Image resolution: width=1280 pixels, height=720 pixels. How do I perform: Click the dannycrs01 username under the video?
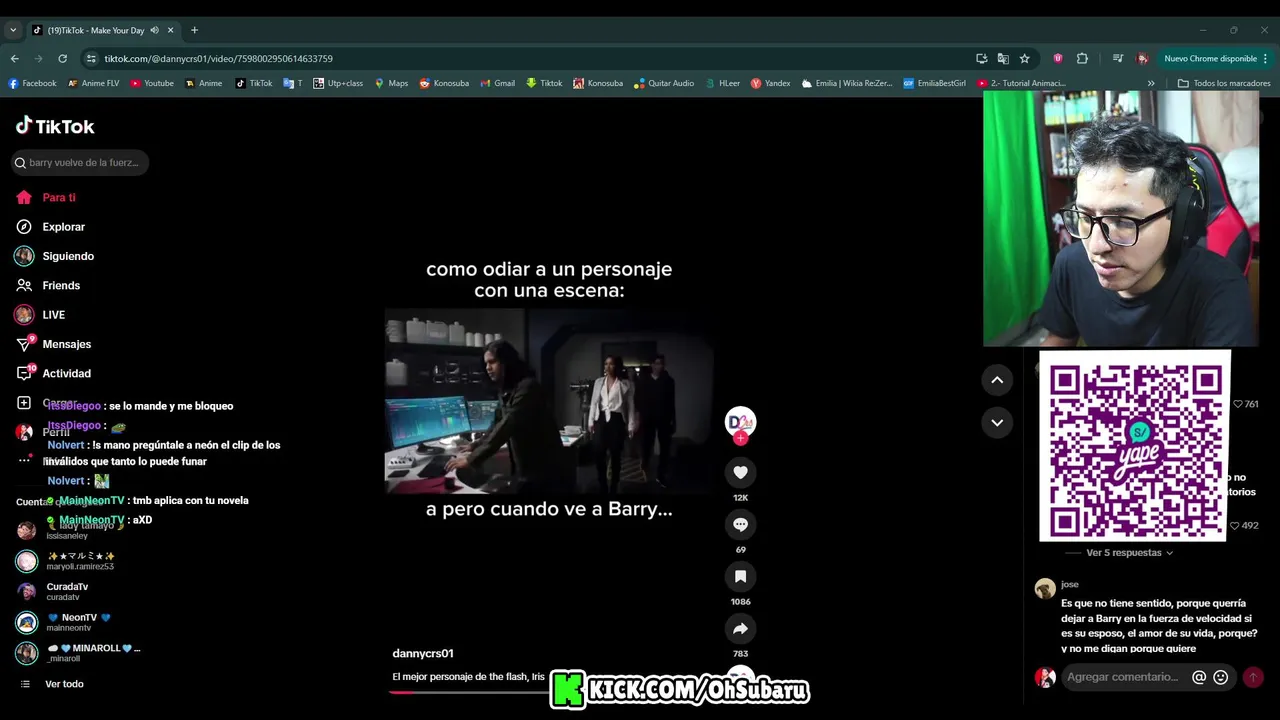click(423, 653)
